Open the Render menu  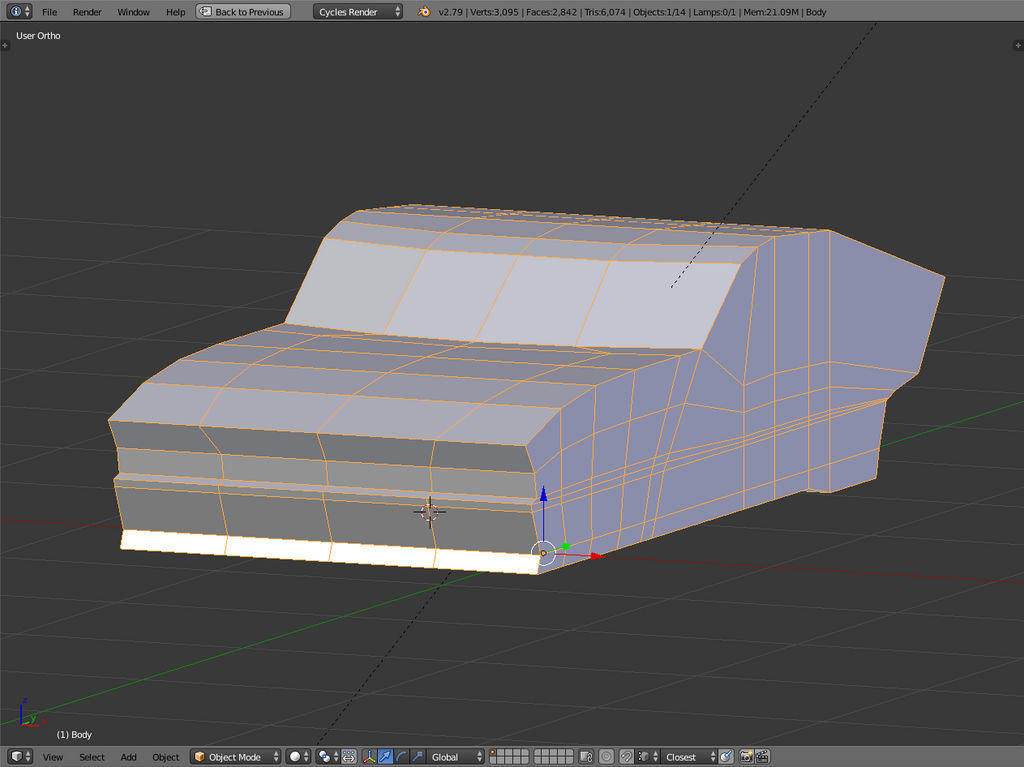coord(87,12)
